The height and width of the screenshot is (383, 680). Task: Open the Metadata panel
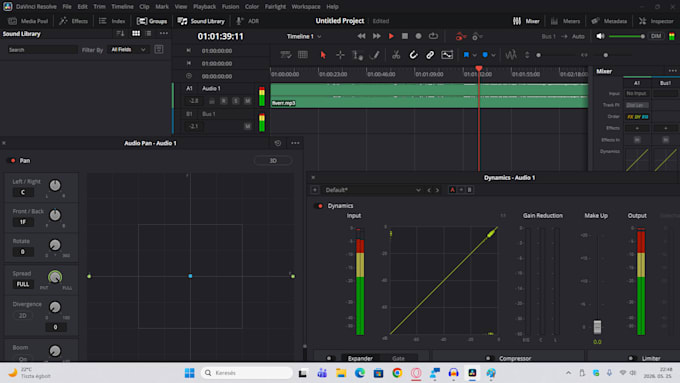[609, 21]
